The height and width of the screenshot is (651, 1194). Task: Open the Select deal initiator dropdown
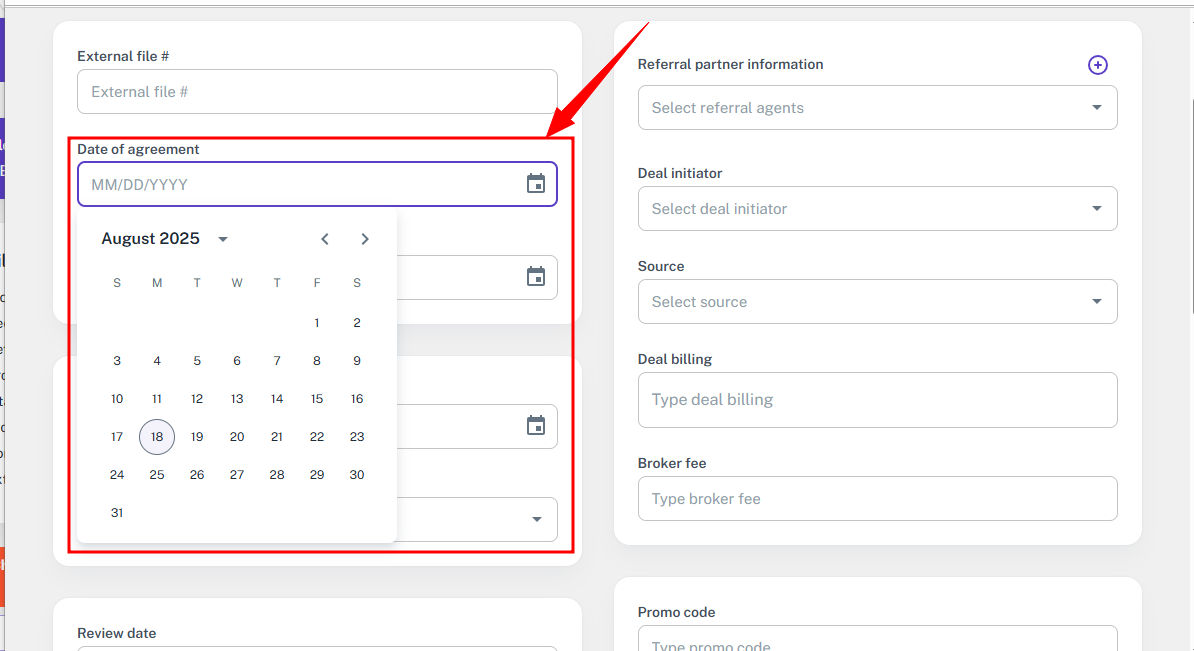click(x=877, y=209)
